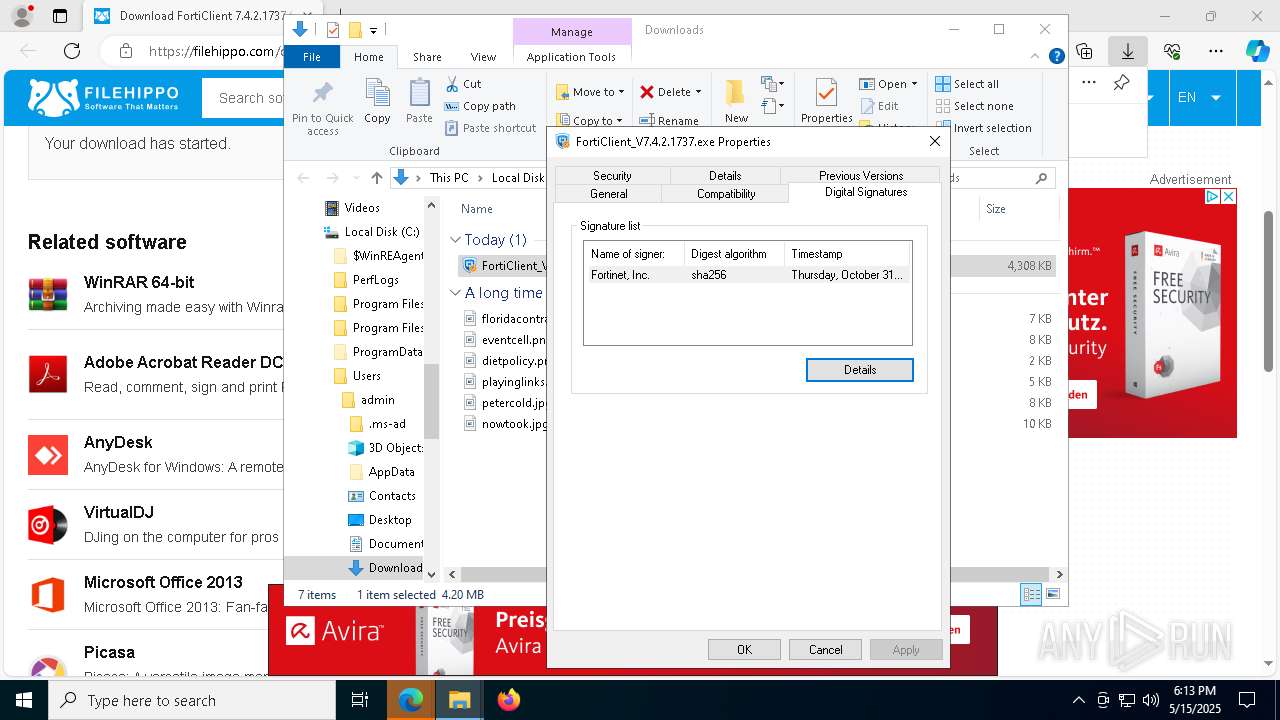Viewport: 1280px width, 720px height.
Task: Open Edge downloads icon in browser toolbar
Action: click(x=1128, y=51)
